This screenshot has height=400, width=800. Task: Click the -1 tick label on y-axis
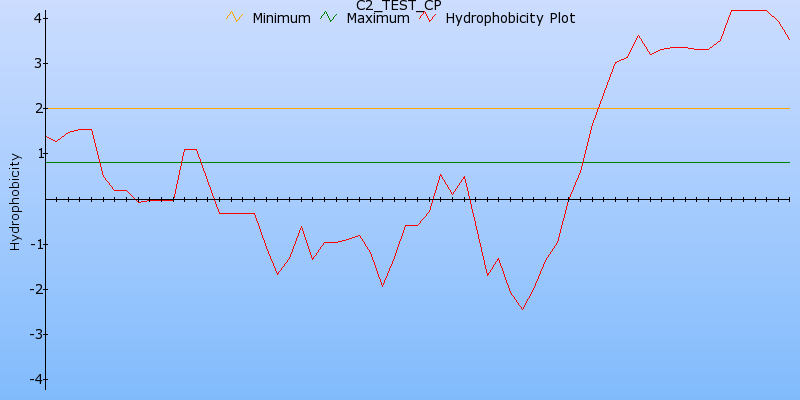[x=34, y=244]
